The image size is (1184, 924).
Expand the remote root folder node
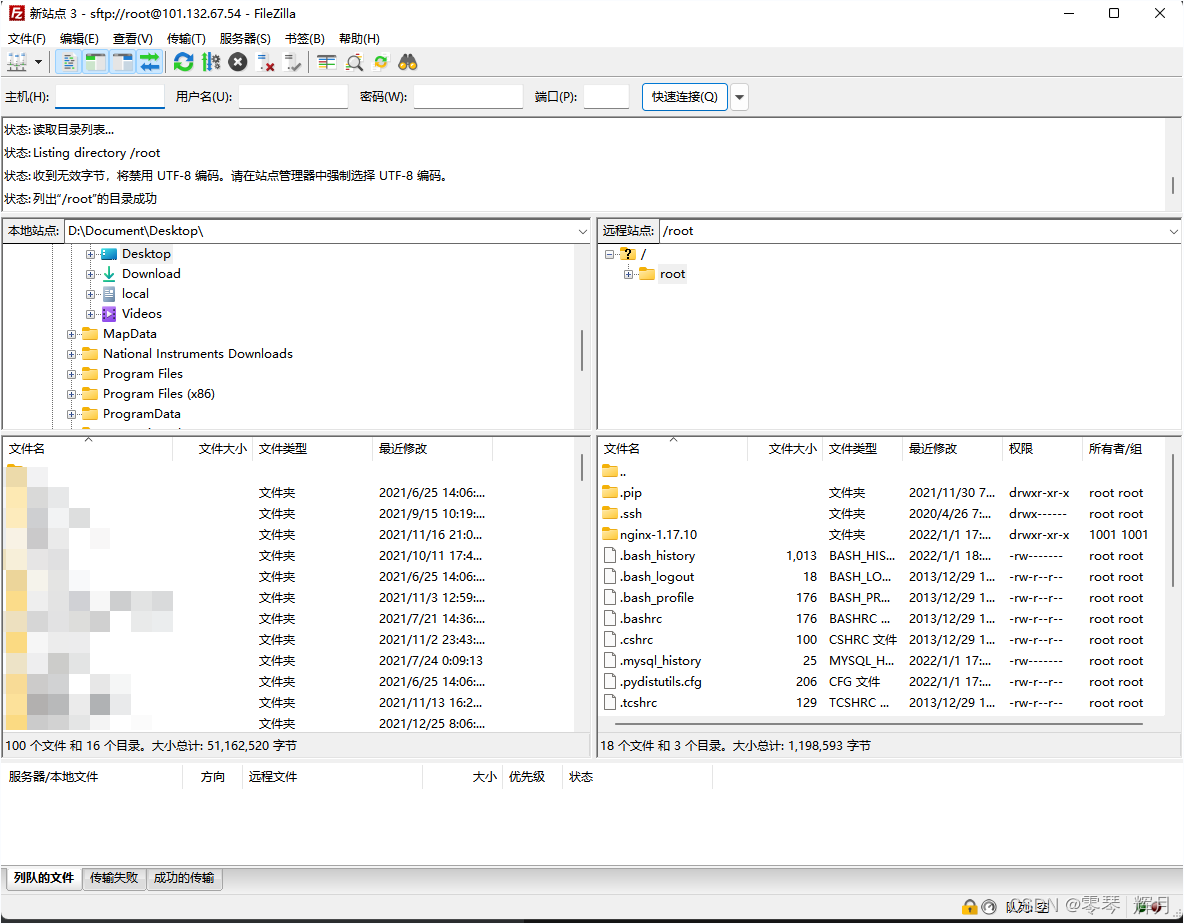[x=628, y=275]
